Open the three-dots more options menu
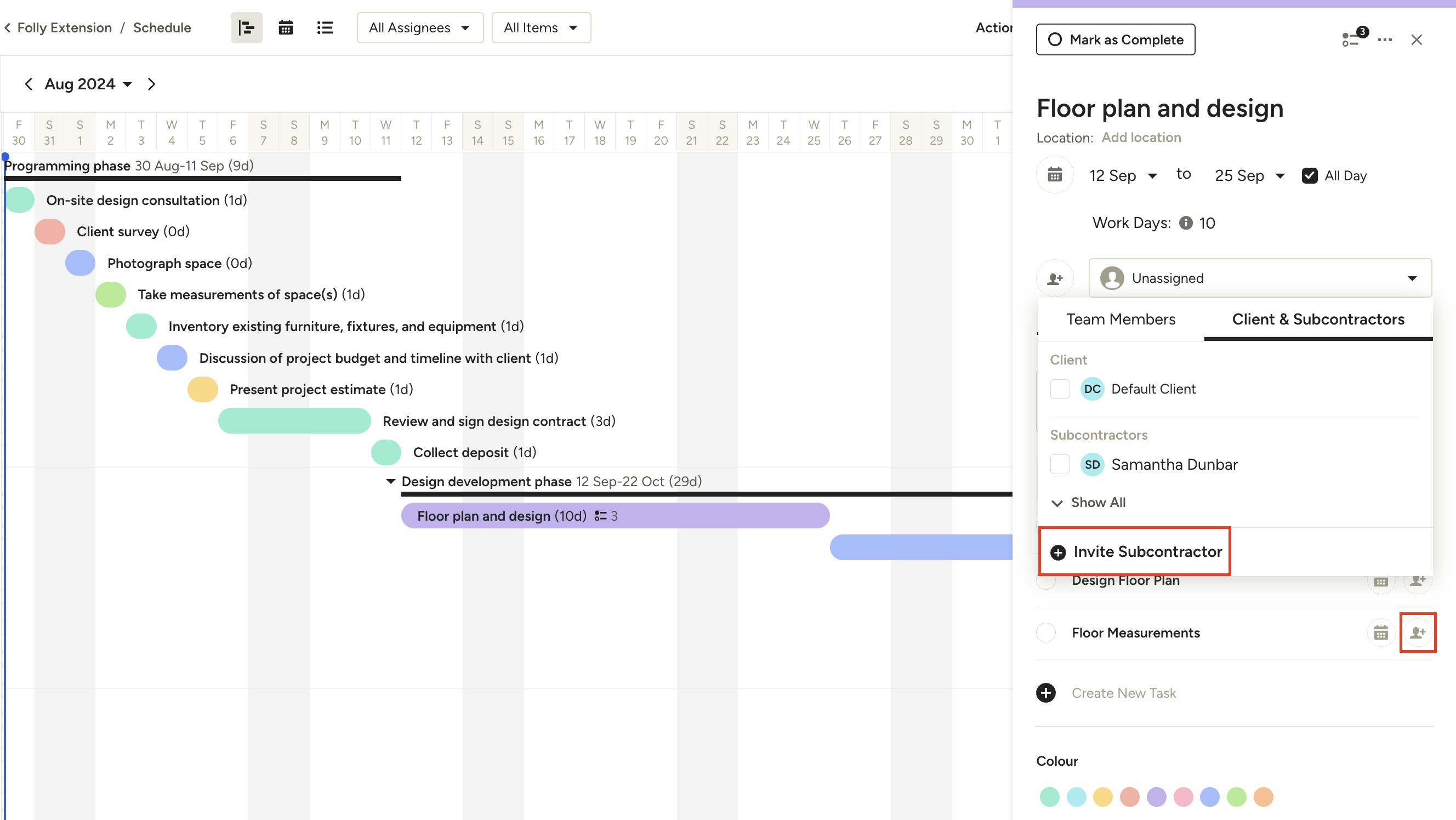 tap(1385, 39)
